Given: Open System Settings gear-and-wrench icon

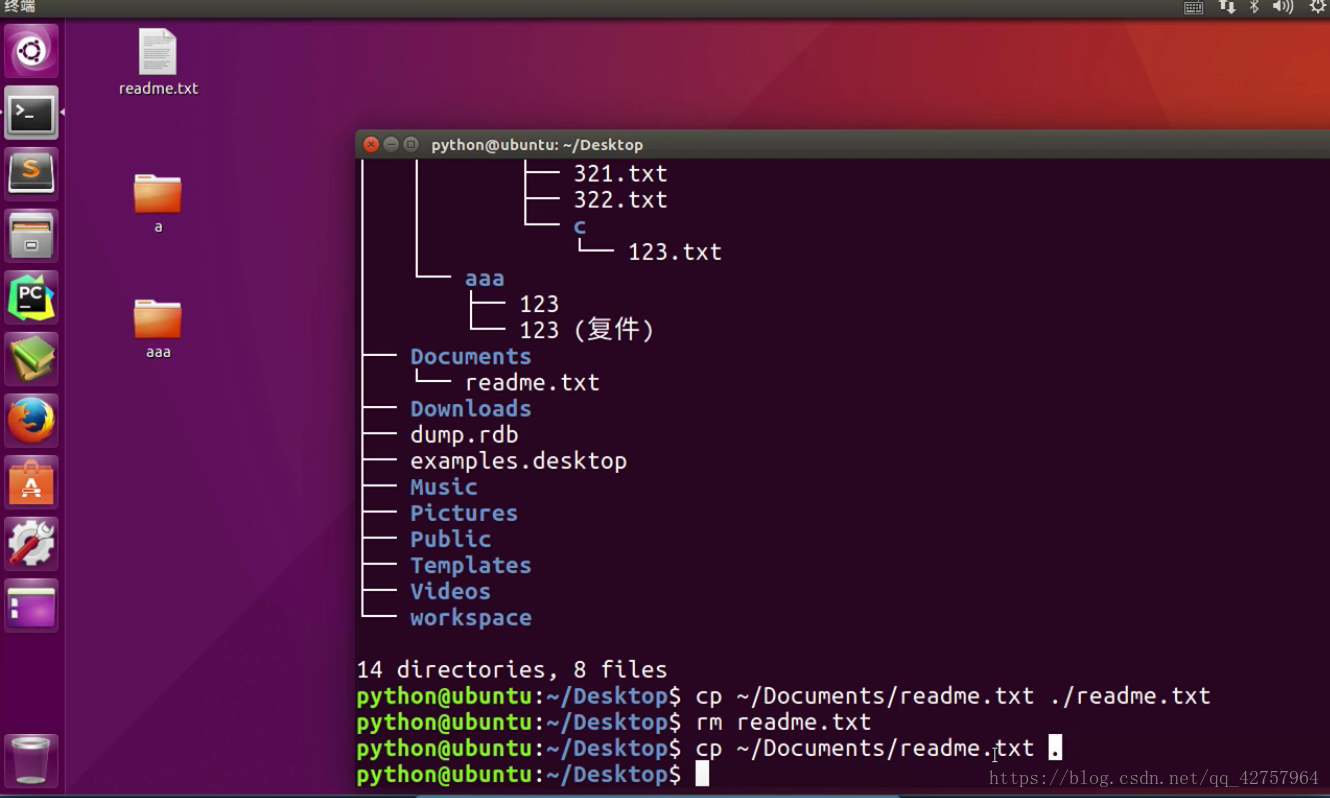Looking at the screenshot, I should (x=31, y=543).
